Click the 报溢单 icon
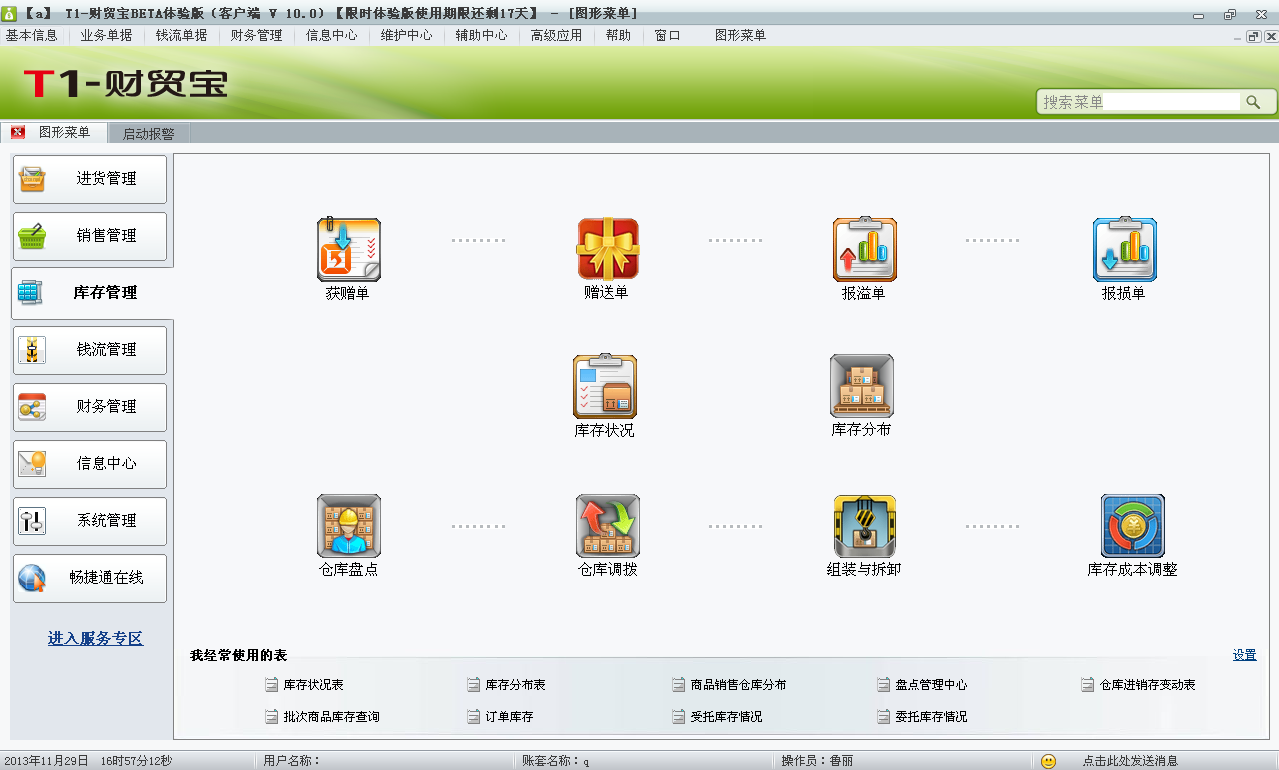 click(x=864, y=250)
